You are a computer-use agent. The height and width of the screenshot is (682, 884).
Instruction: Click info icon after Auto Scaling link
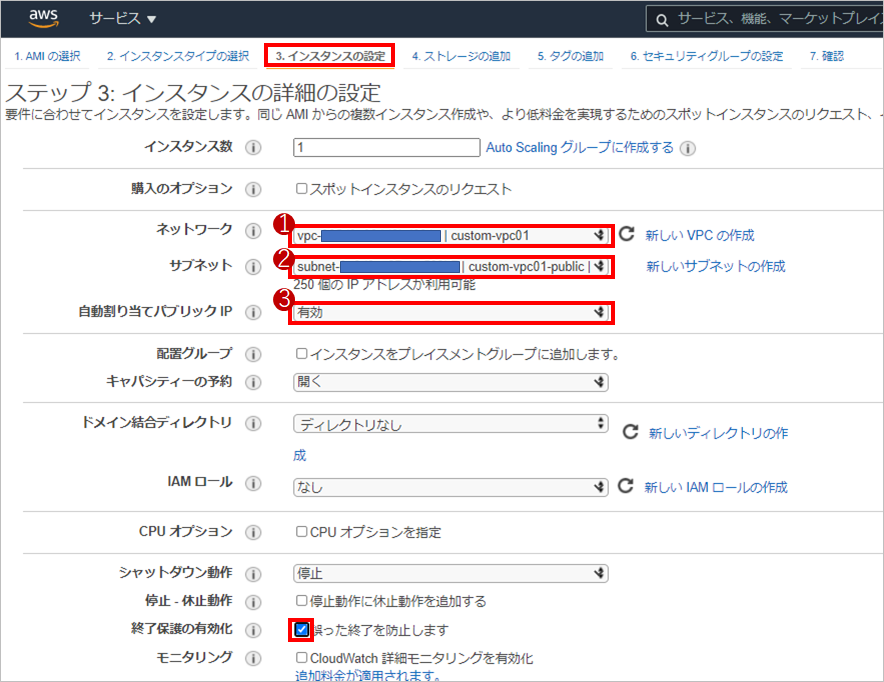point(687,148)
